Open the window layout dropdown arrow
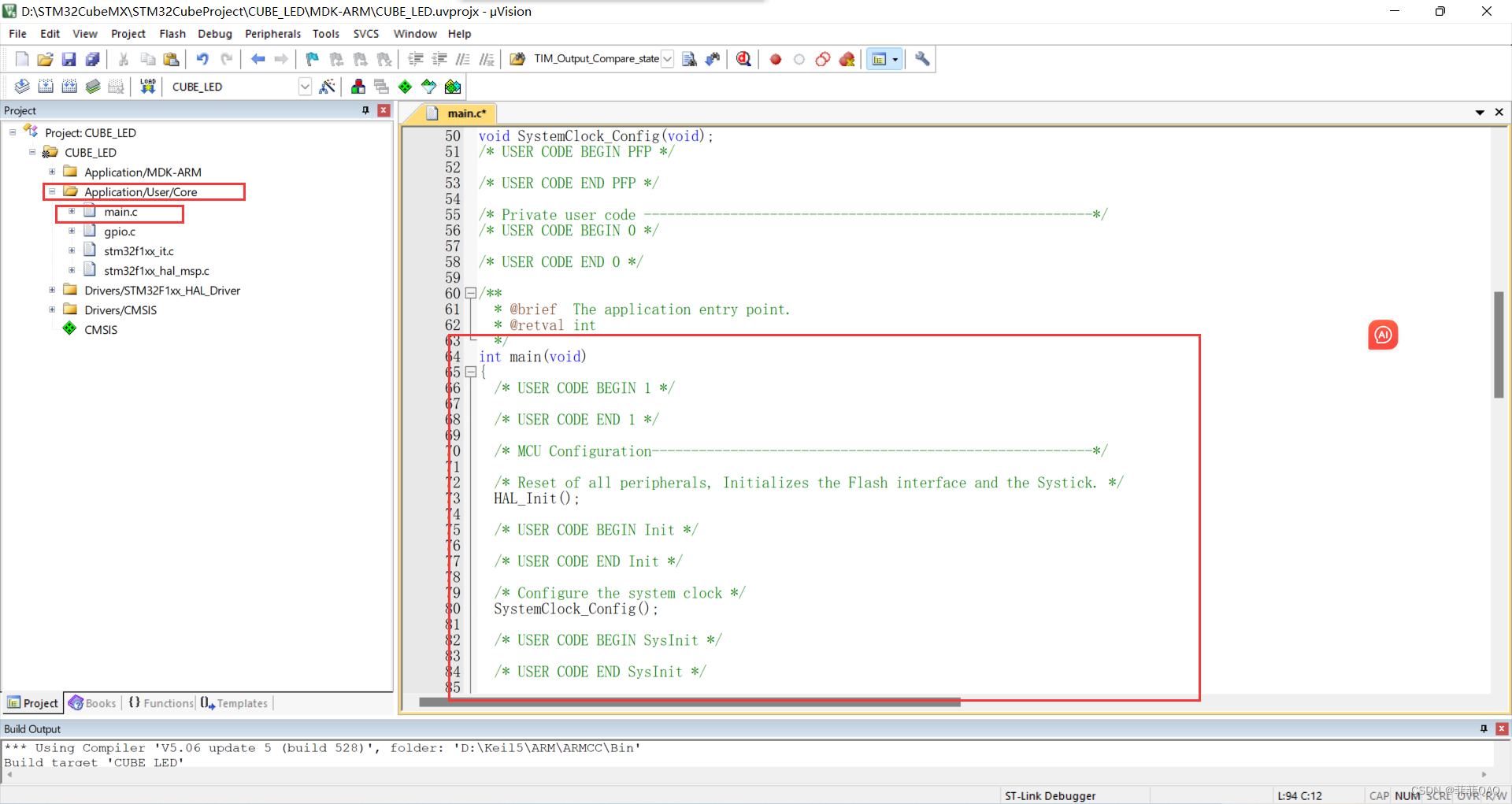This screenshot has height=804, width=1512. (895, 59)
